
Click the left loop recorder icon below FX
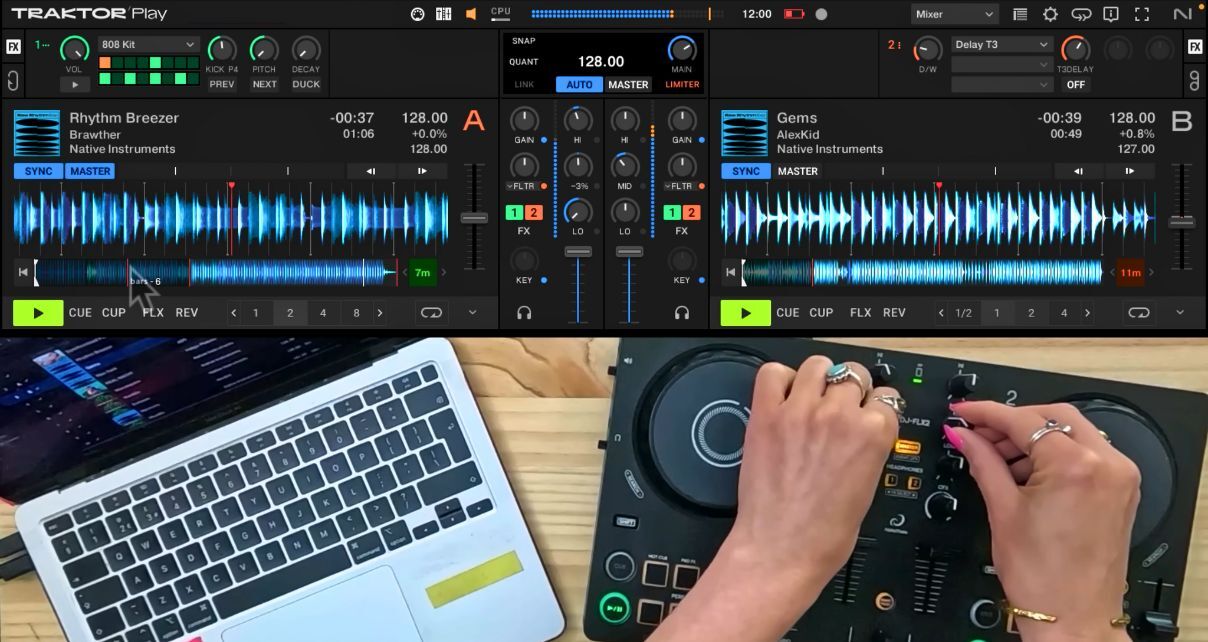point(13,80)
